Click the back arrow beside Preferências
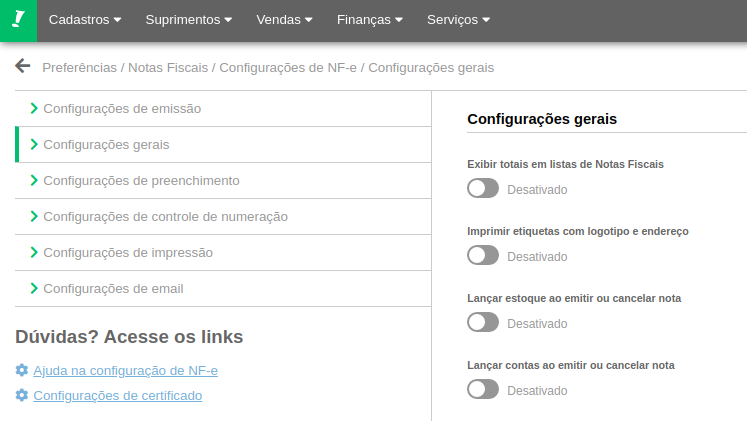747x421 pixels. point(23,67)
